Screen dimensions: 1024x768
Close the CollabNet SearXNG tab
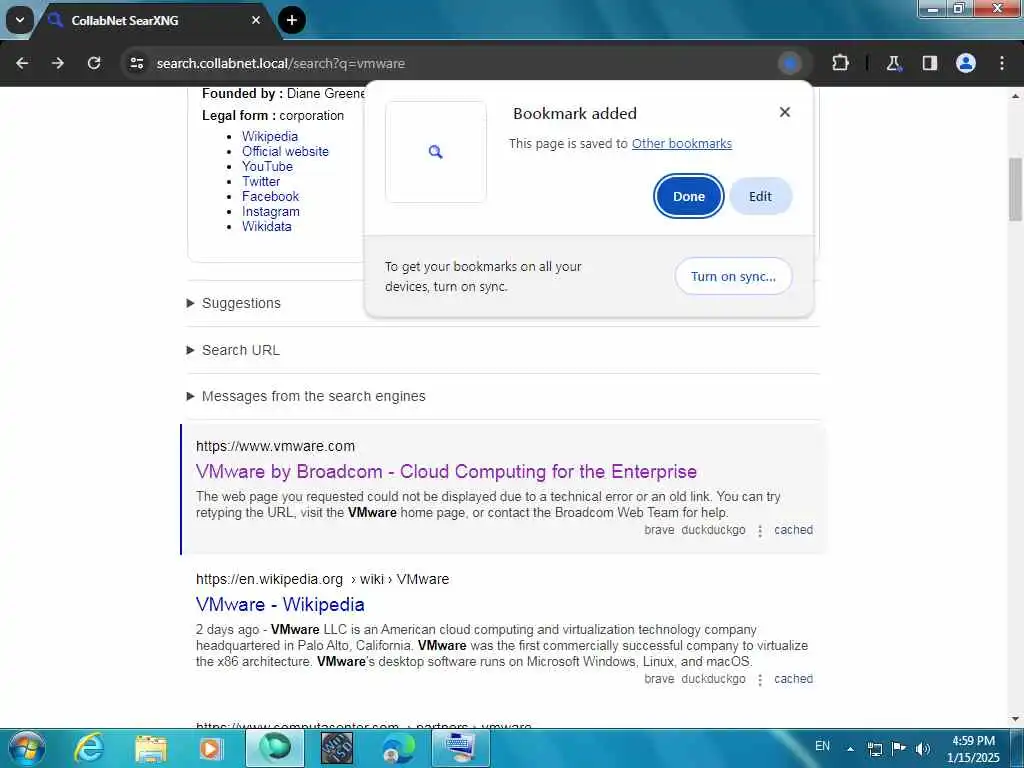coord(256,20)
